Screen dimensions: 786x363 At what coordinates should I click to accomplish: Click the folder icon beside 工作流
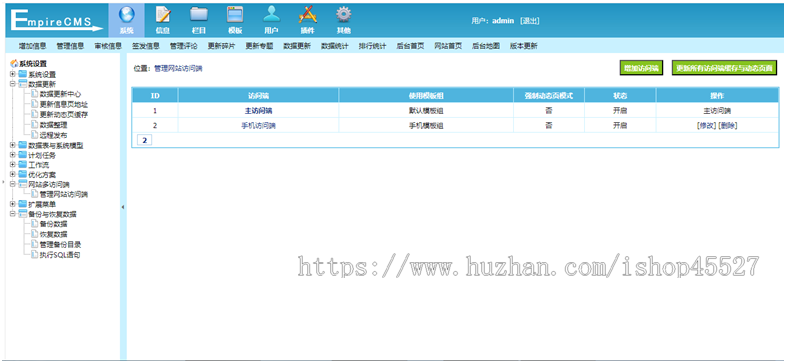(23, 165)
